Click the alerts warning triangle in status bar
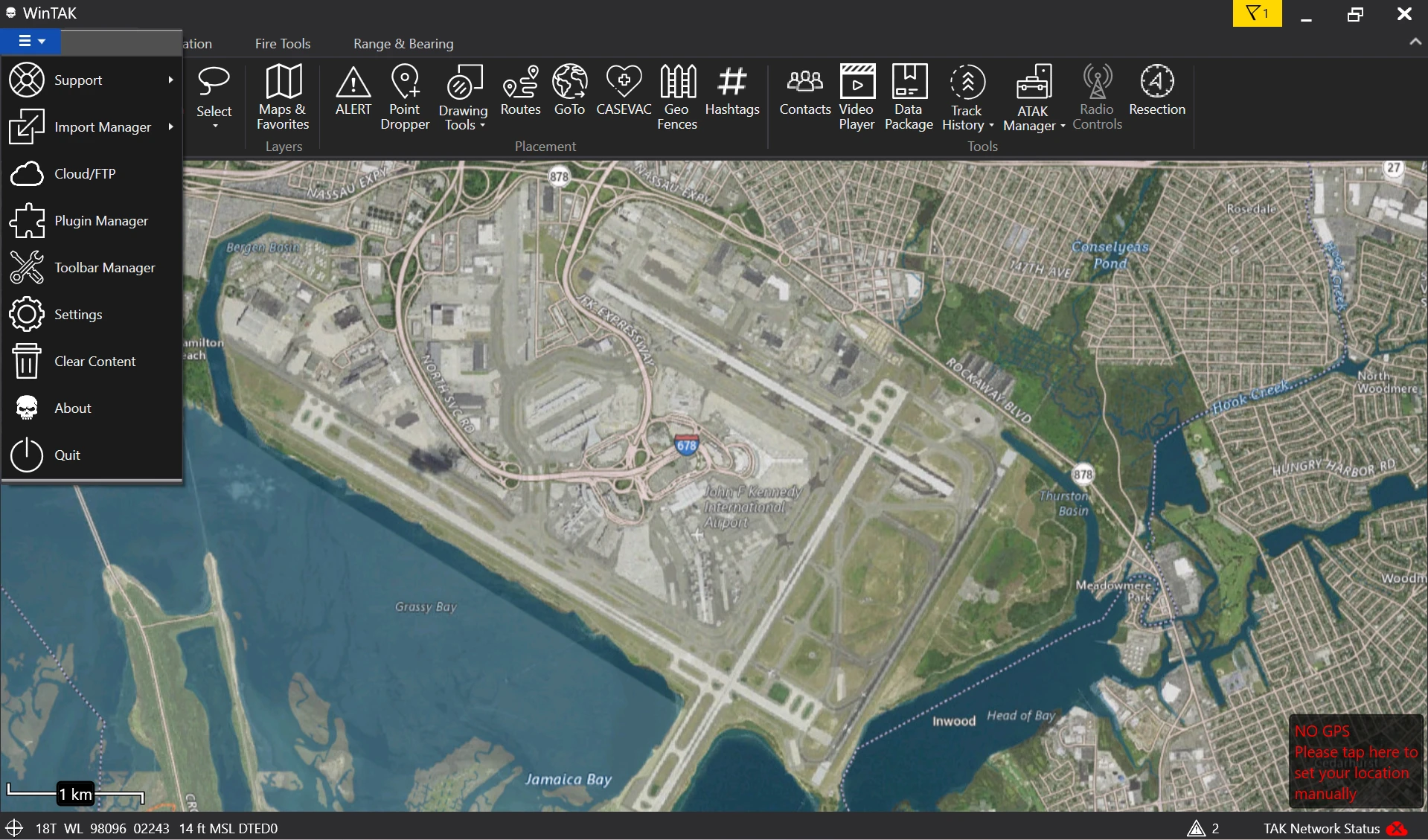1428x840 pixels. pyautogui.click(x=1196, y=828)
